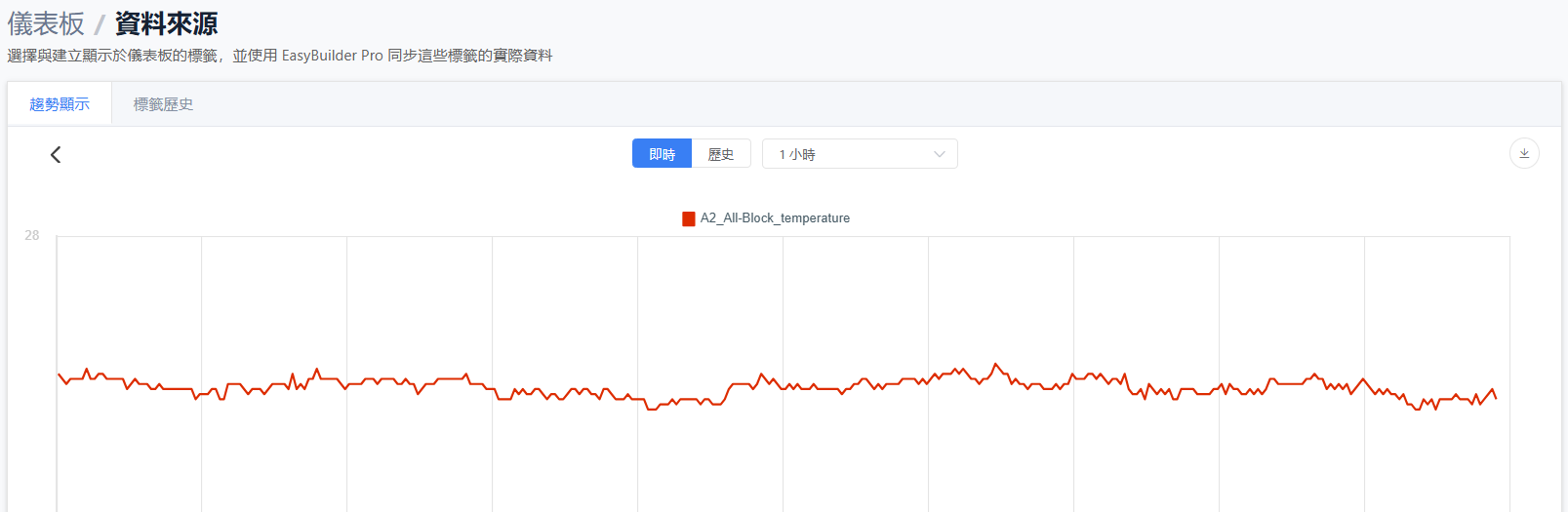This screenshot has width=1568, height=512.
Task: Go to 儀表板 via breadcrumb
Action: (46, 23)
